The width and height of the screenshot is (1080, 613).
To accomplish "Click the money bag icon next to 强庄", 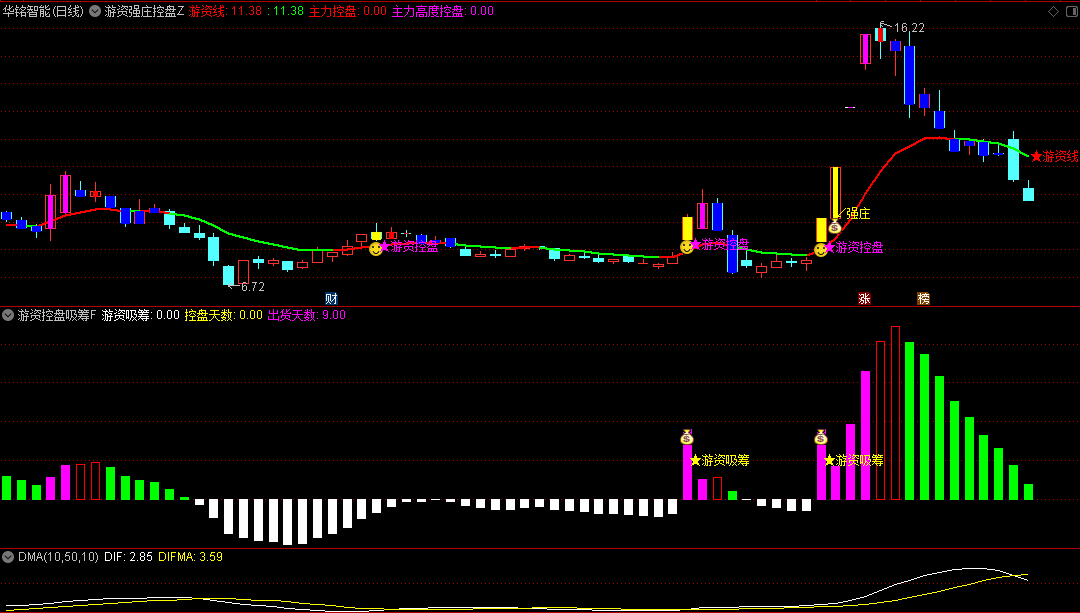I will coord(835,227).
